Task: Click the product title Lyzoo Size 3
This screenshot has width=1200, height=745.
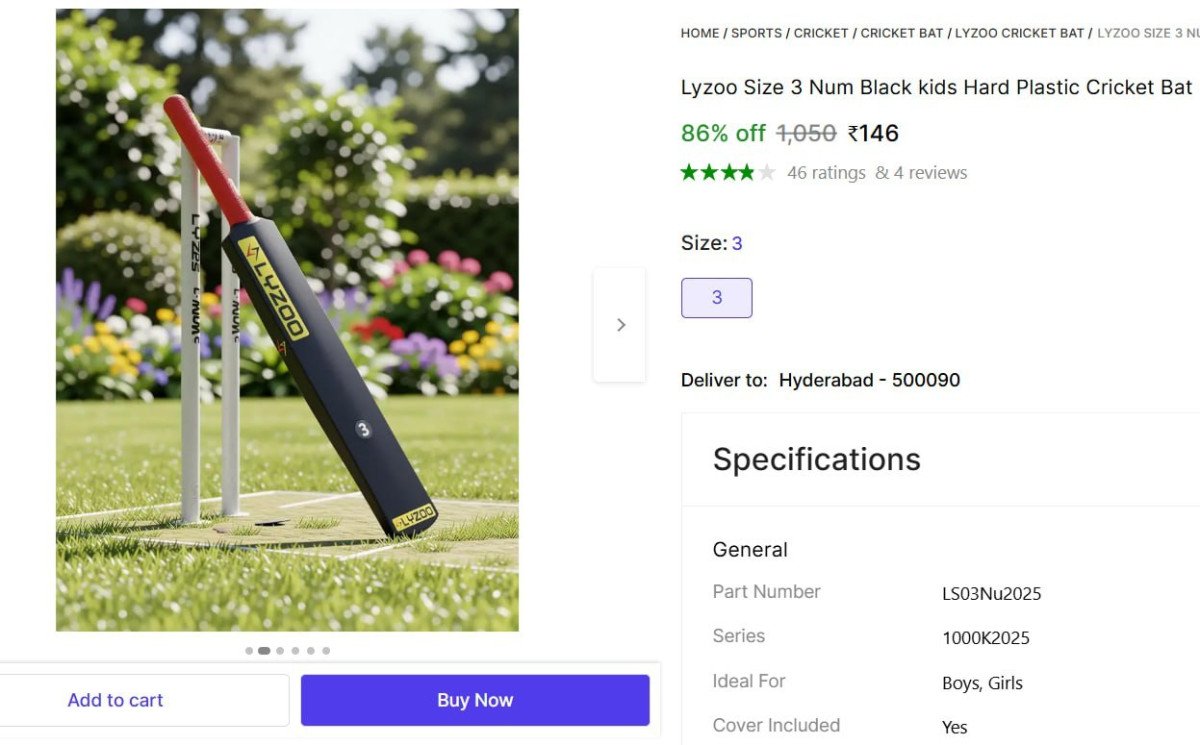Action: pos(935,87)
